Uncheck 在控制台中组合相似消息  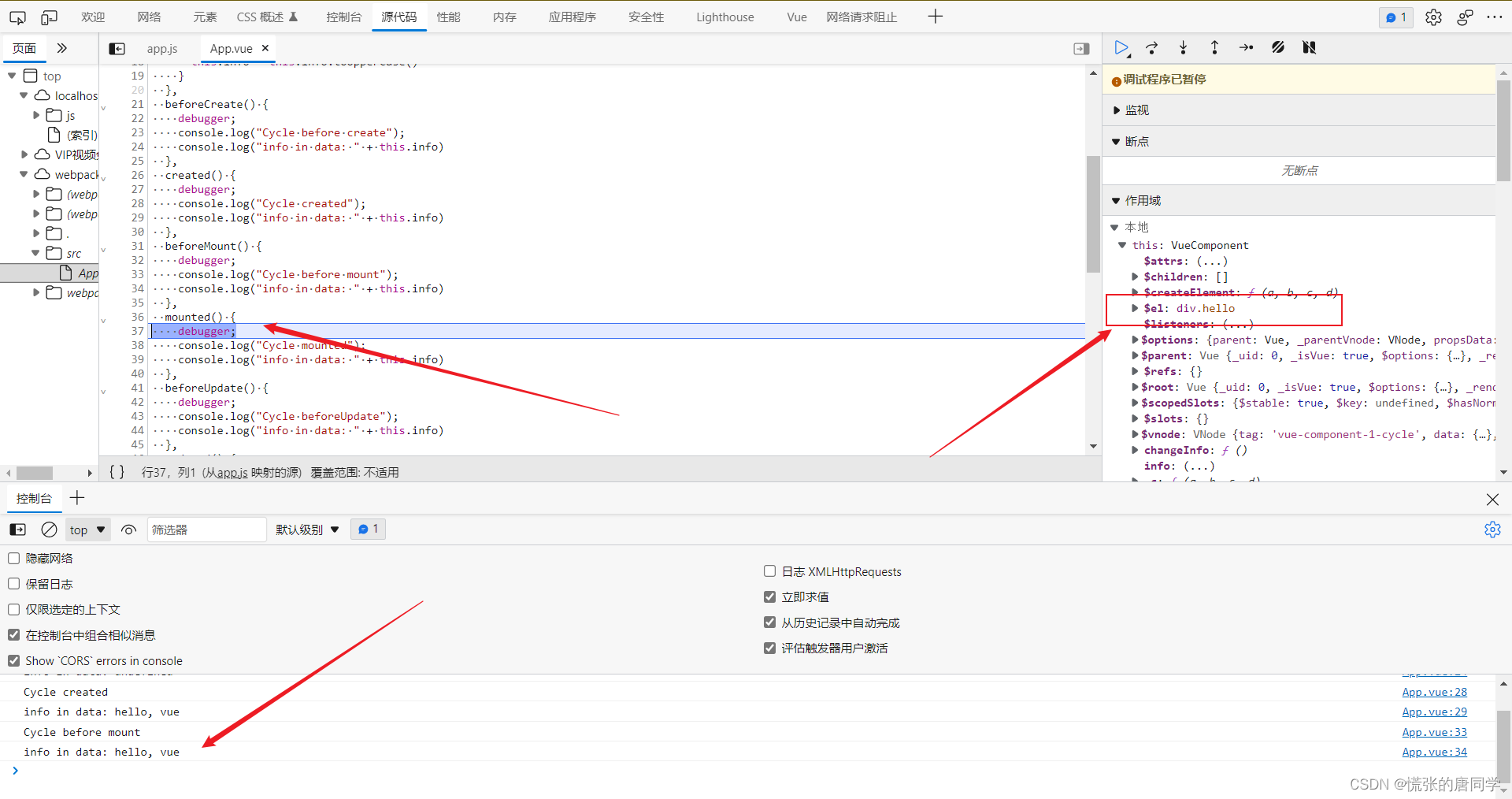[14, 635]
